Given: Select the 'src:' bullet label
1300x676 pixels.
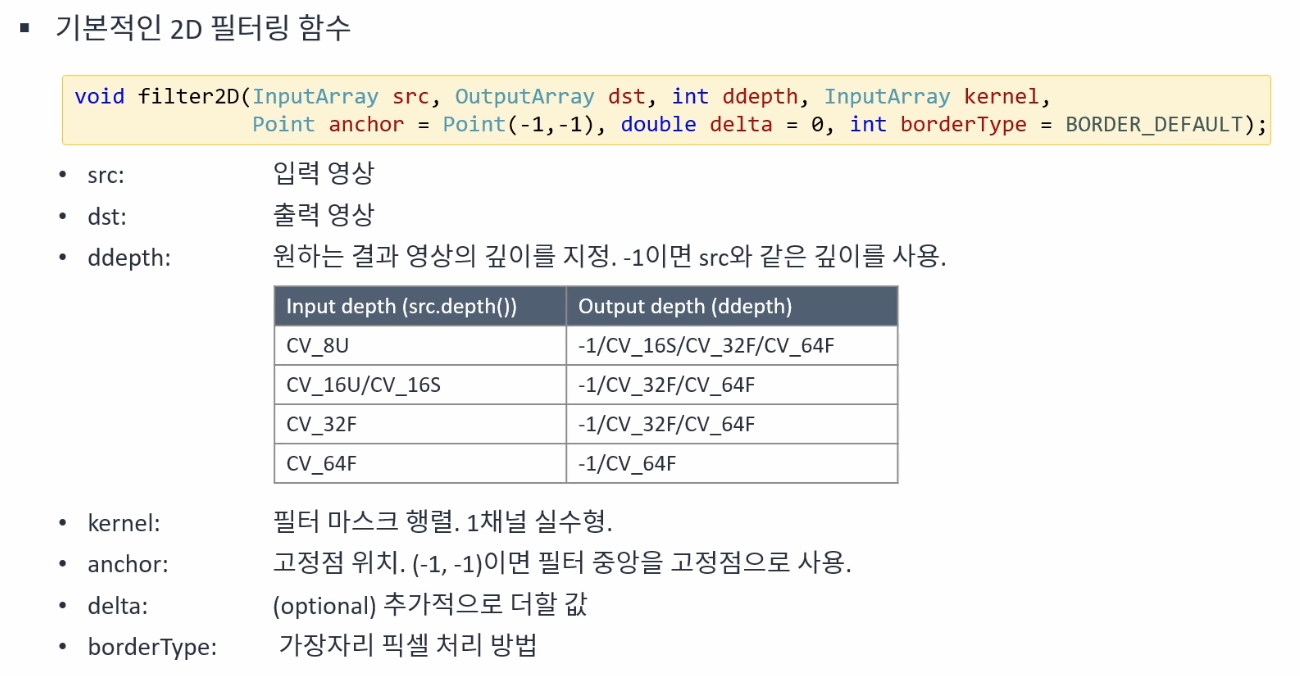Looking at the screenshot, I should (x=105, y=174).
